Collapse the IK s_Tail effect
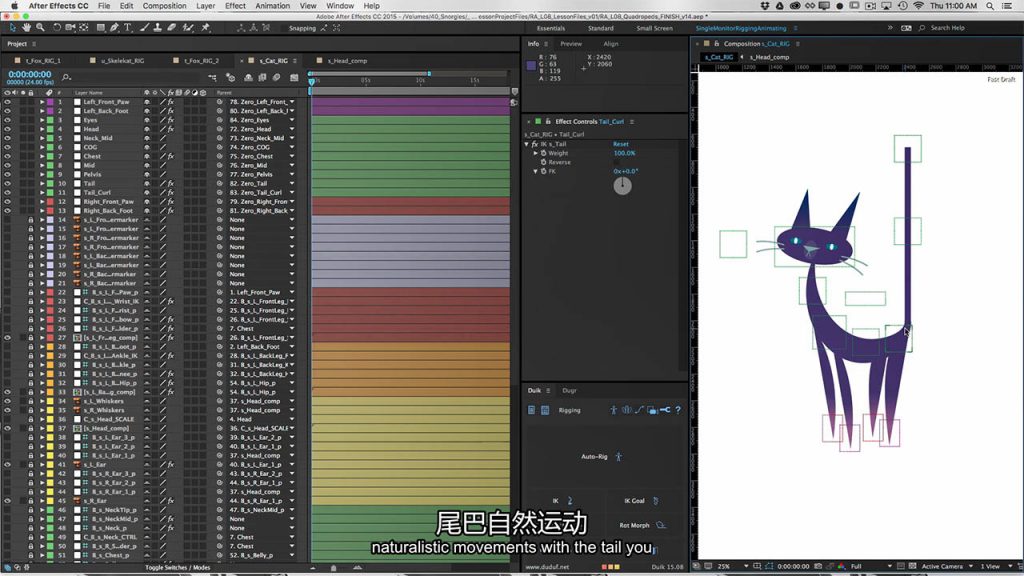This screenshot has height=576, width=1024. click(x=527, y=144)
